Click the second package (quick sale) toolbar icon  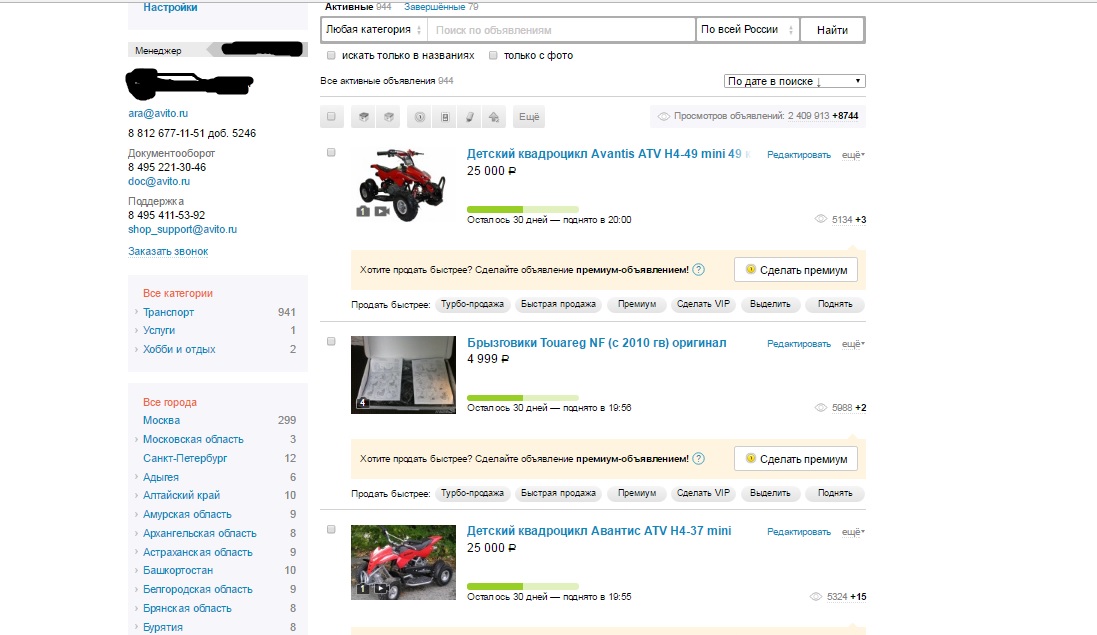pos(388,117)
